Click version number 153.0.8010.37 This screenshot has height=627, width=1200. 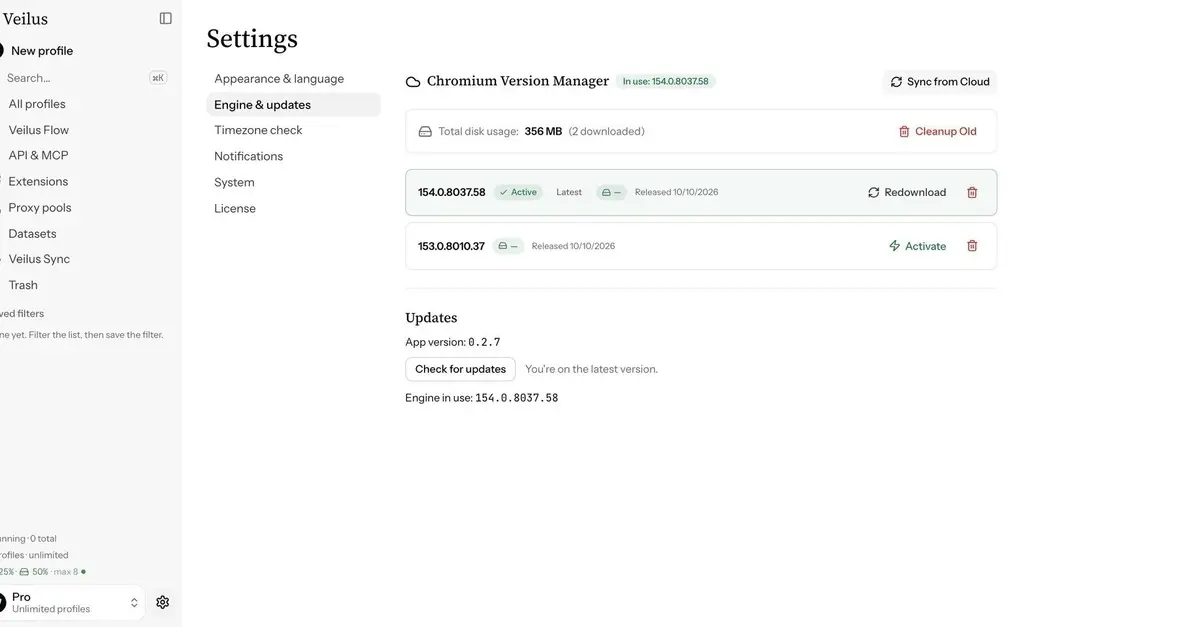pos(451,246)
